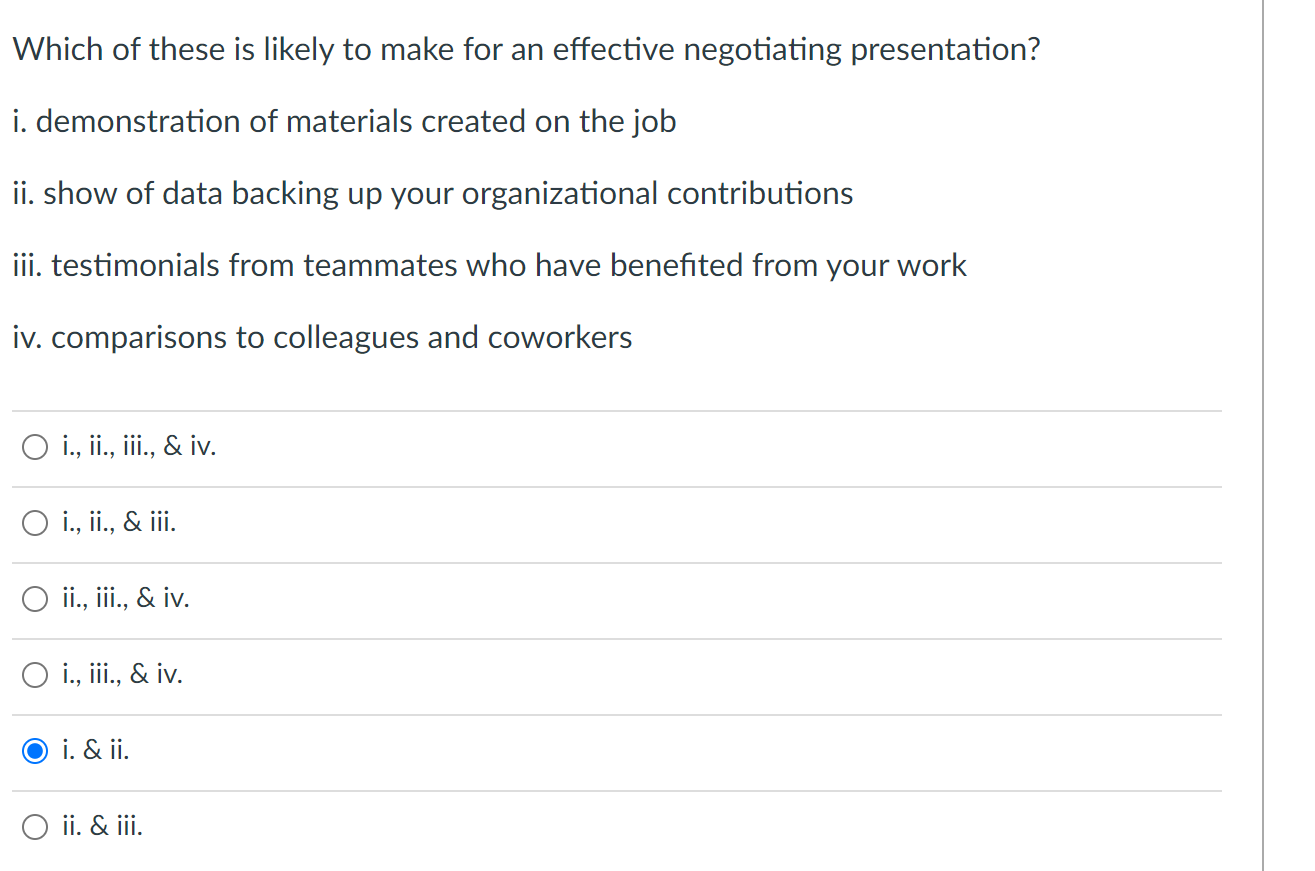Click statement ii about organizational contributions data
The height and width of the screenshot is (871, 1315).
433,193
